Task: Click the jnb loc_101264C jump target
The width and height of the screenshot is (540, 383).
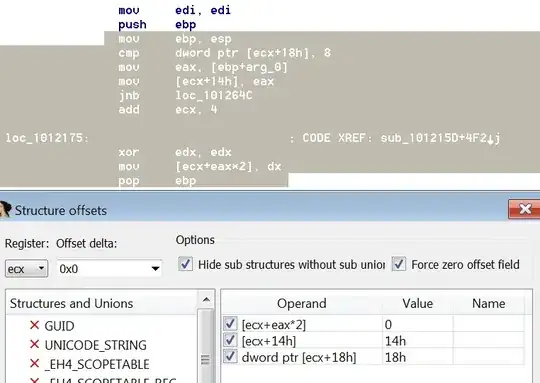Action: coord(214,95)
